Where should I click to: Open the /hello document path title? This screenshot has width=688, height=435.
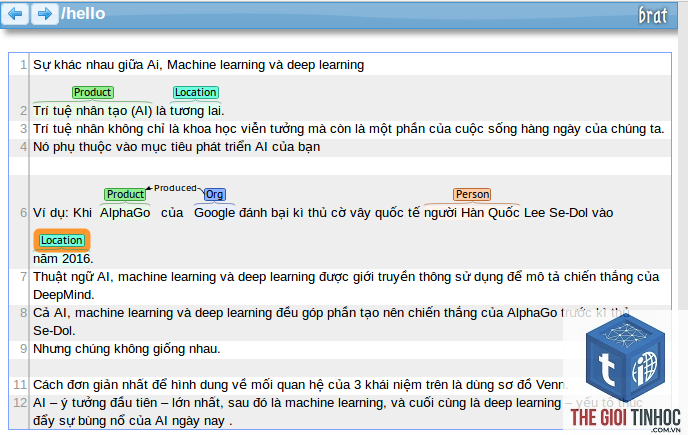coord(83,14)
